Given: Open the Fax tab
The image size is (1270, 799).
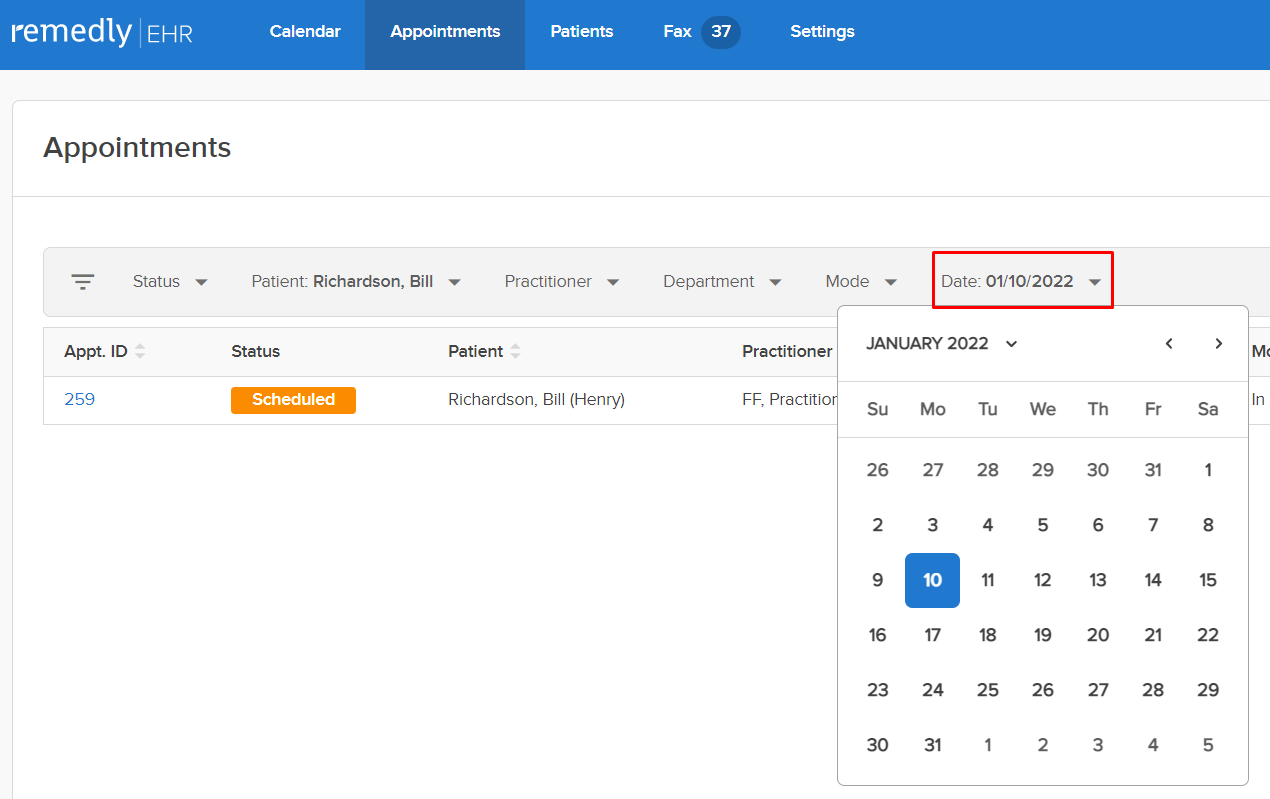Looking at the screenshot, I should [x=677, y=32].
